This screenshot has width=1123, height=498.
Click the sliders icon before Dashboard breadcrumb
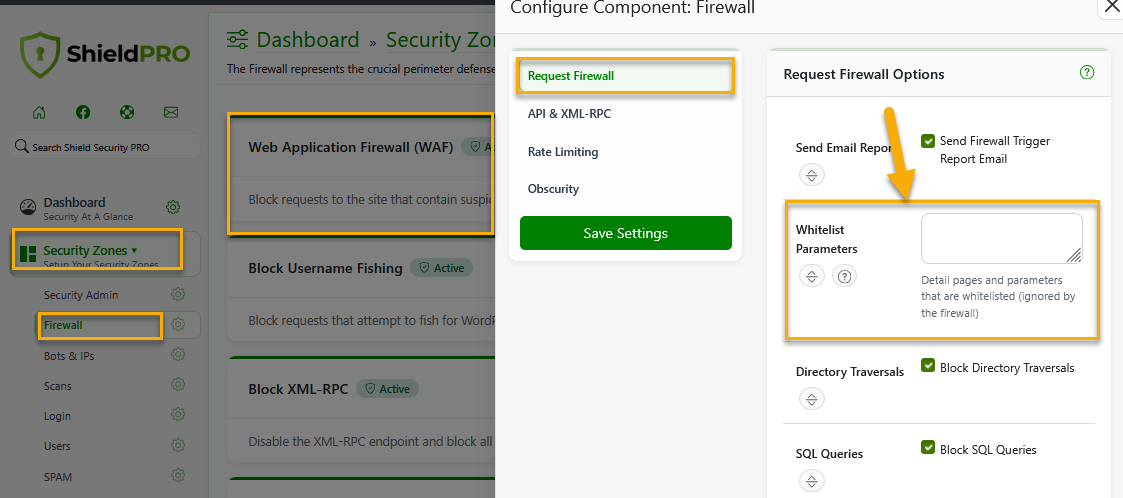click(238, 39)
